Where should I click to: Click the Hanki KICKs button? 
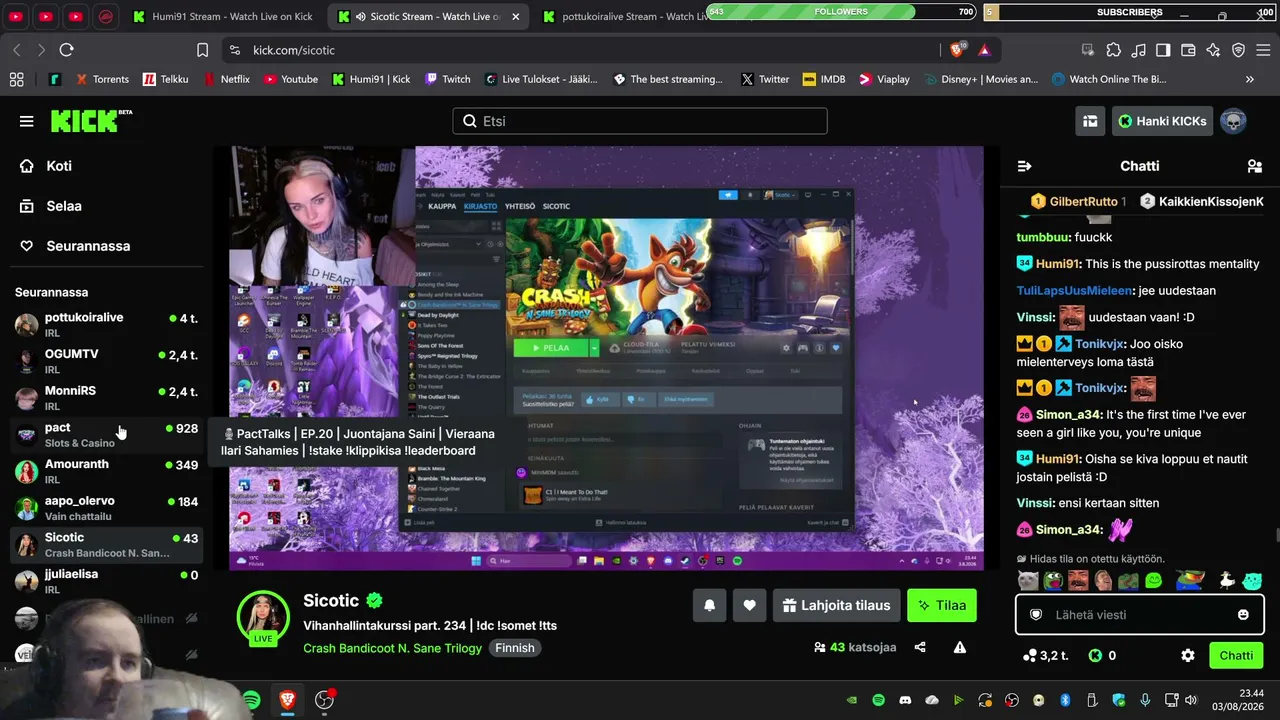tap(1162, 121)
